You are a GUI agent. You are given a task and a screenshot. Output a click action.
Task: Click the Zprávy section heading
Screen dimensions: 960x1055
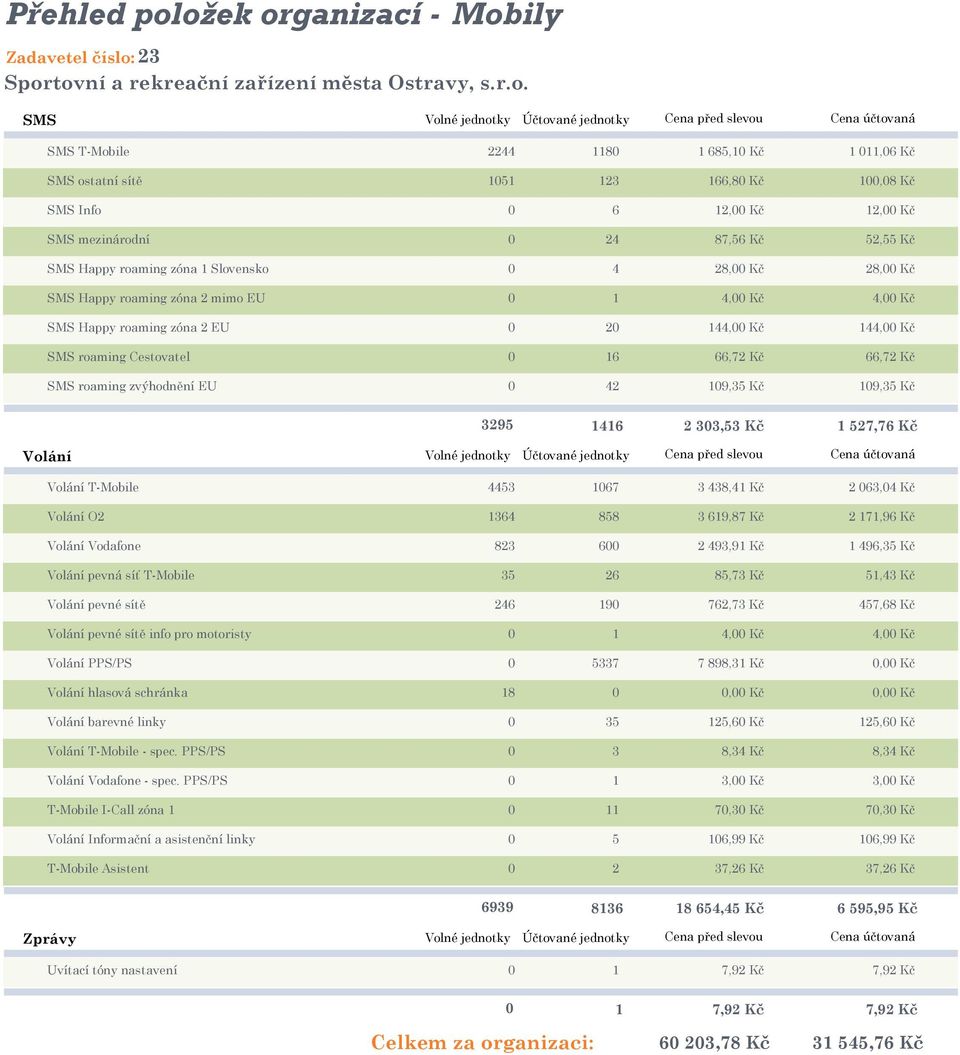pyautogui.click(x=49, y=939)
